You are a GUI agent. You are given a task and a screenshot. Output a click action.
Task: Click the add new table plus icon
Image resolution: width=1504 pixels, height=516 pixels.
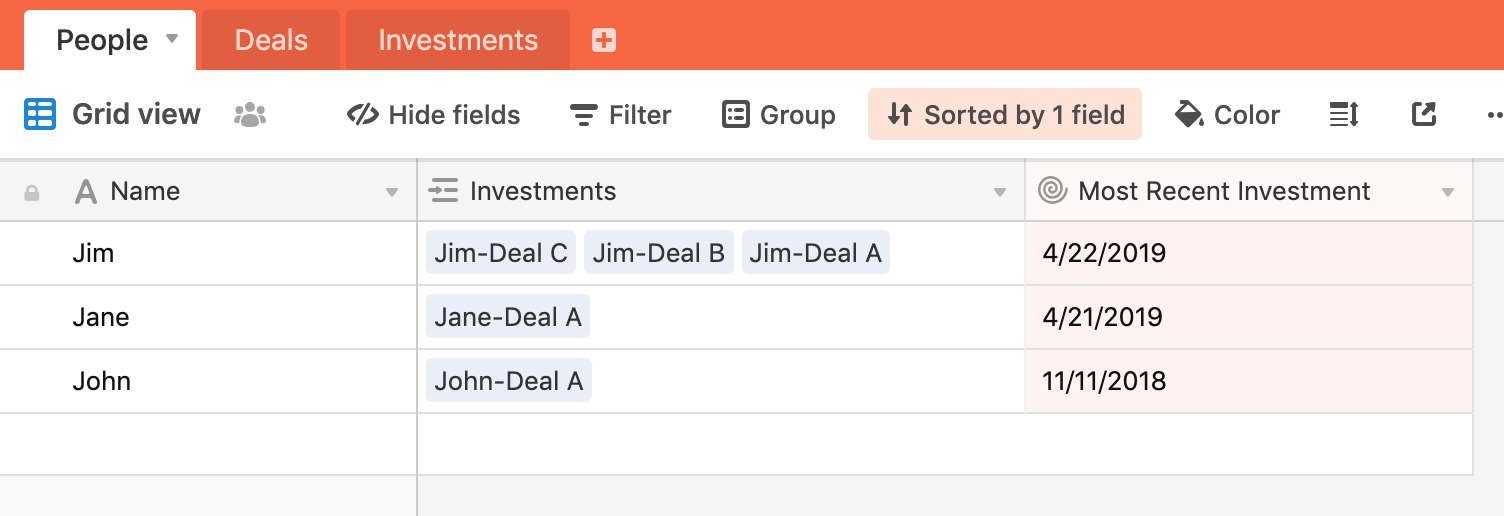coord(604,40)
